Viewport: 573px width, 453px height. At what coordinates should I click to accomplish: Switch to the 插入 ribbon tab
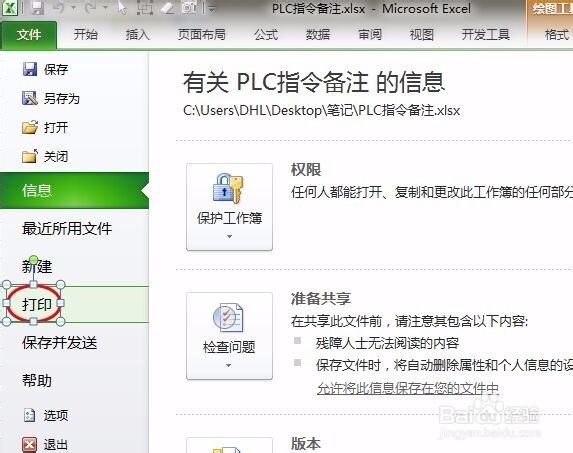138,35
